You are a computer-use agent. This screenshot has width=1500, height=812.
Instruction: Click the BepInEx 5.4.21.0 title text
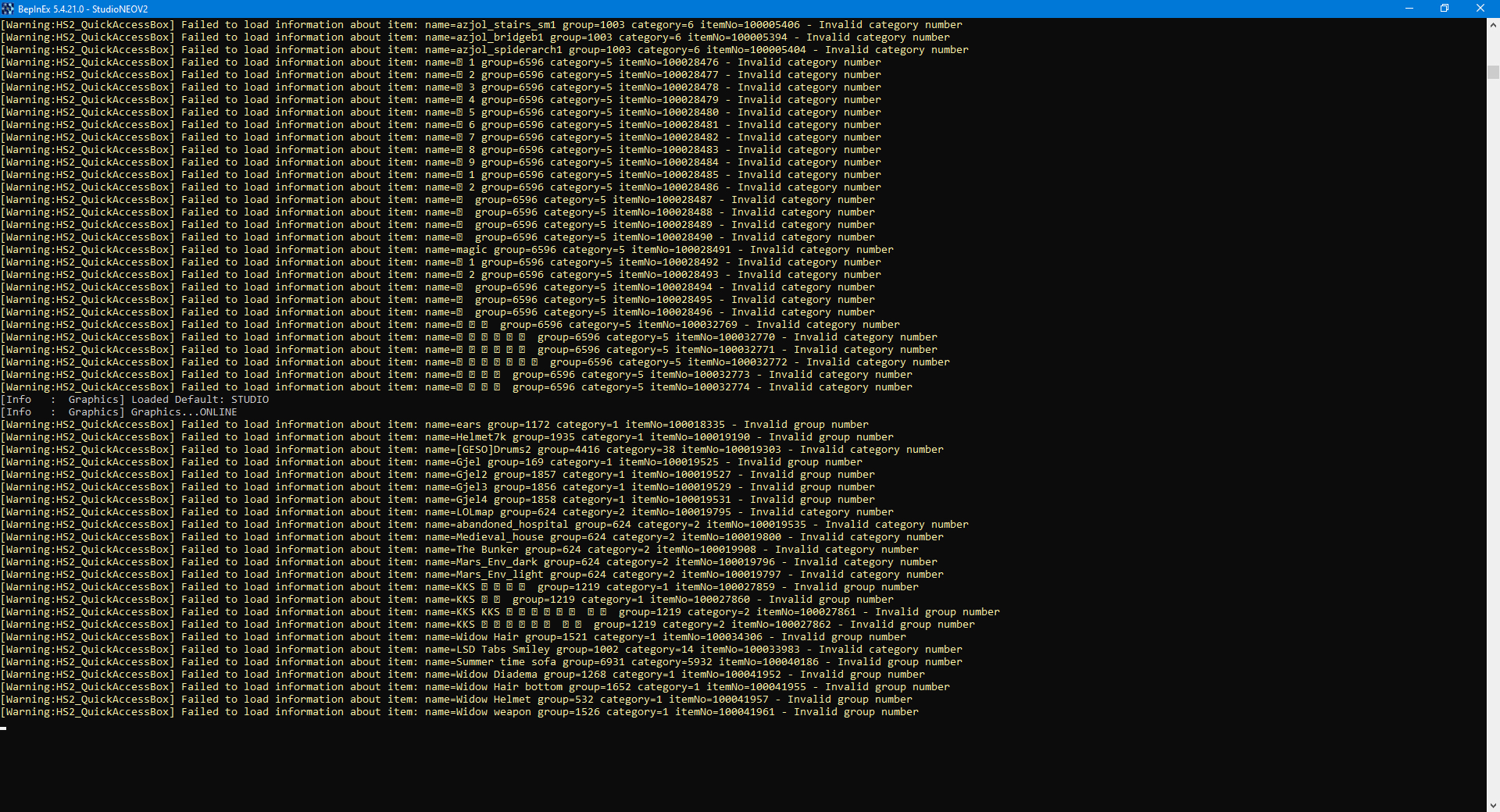click(83, 9)
